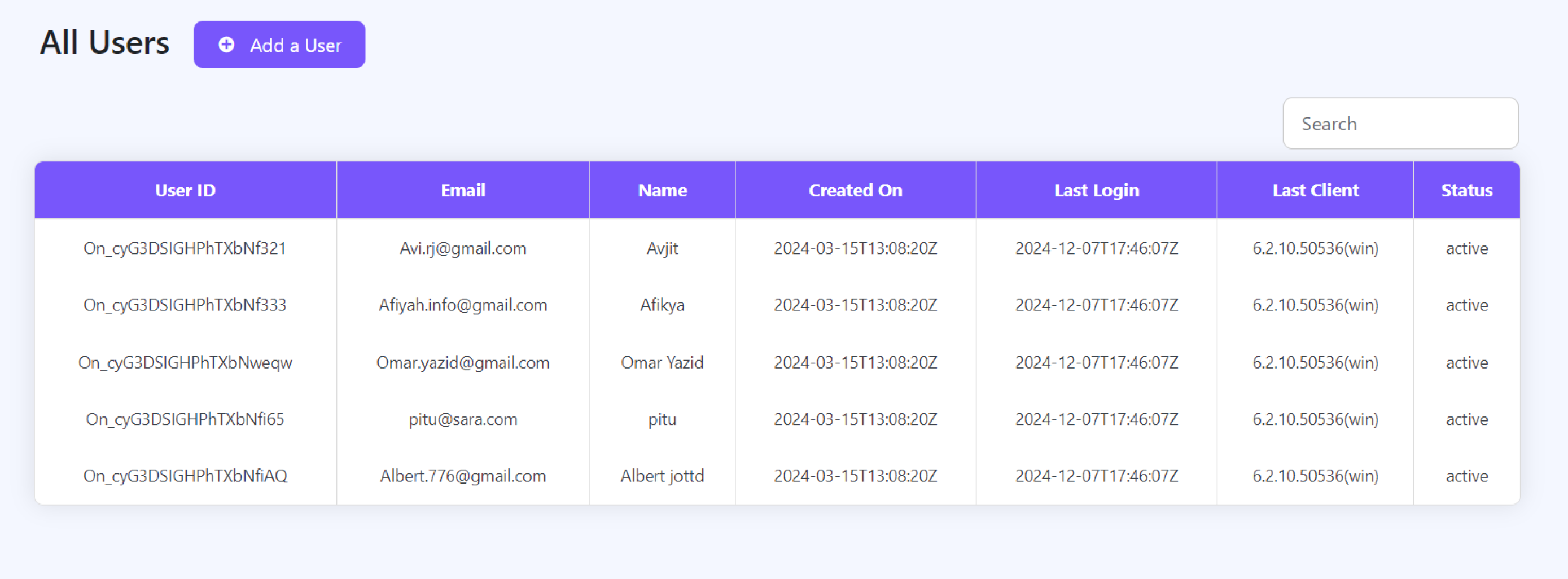Click the User ID column header

pos(185,190)
